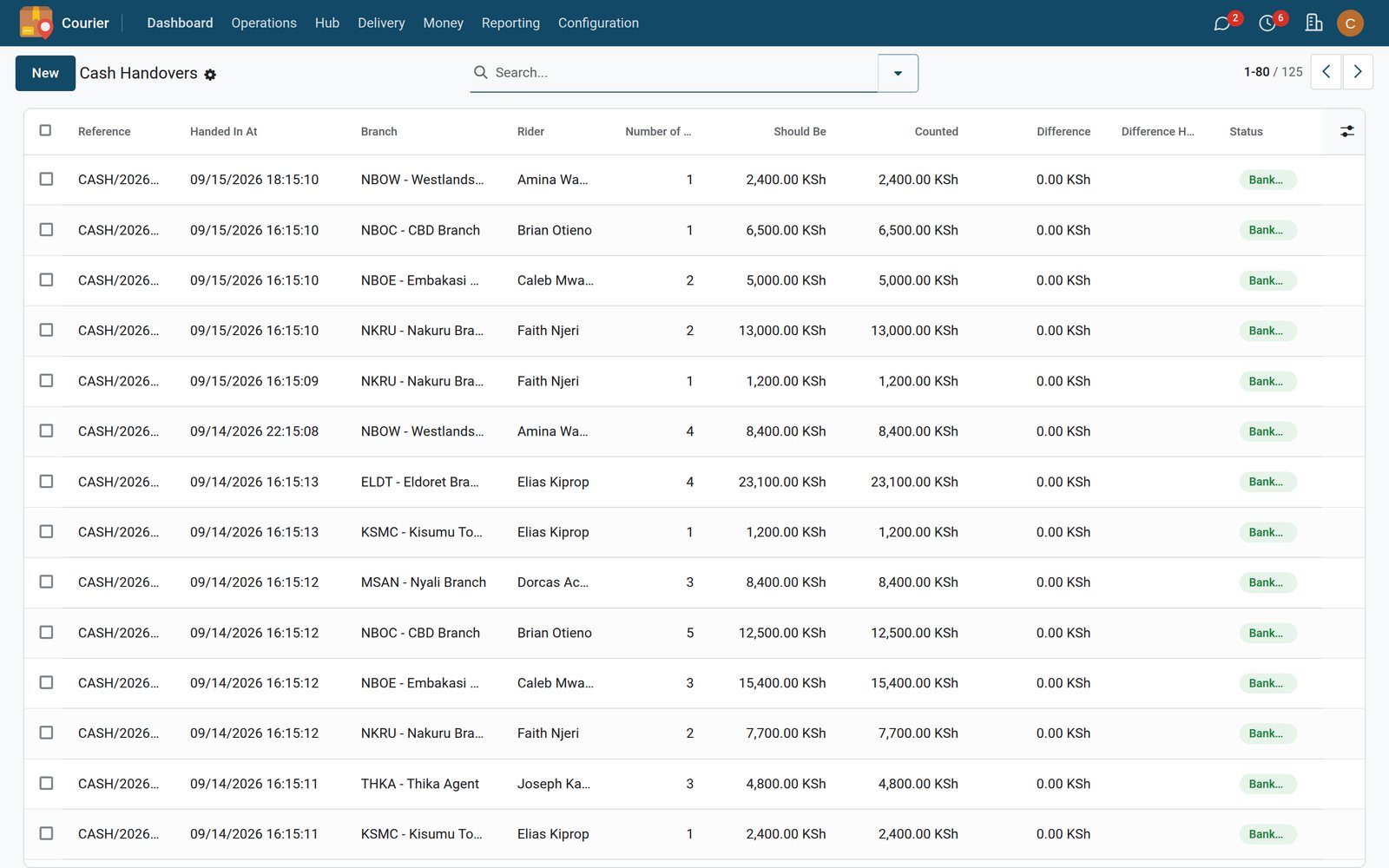Image resolution: width=1389 pixels, height=868 pixels.
Task: Open the Operations menu
Action: 264,23
